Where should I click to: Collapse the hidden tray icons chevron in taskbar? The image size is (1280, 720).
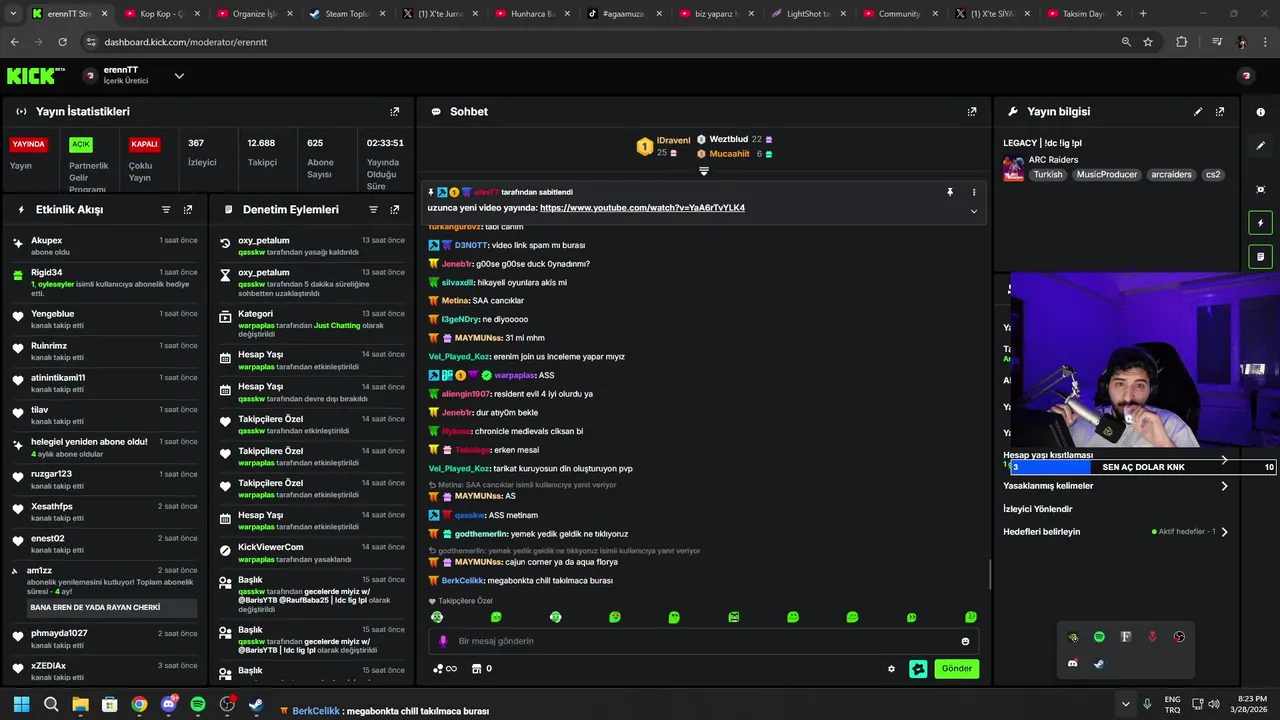point(1126,704)
